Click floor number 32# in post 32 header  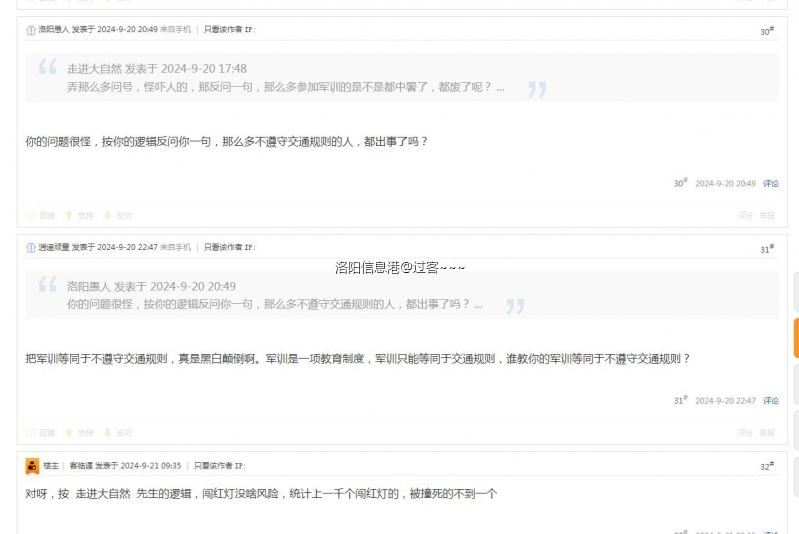point(767,466)
